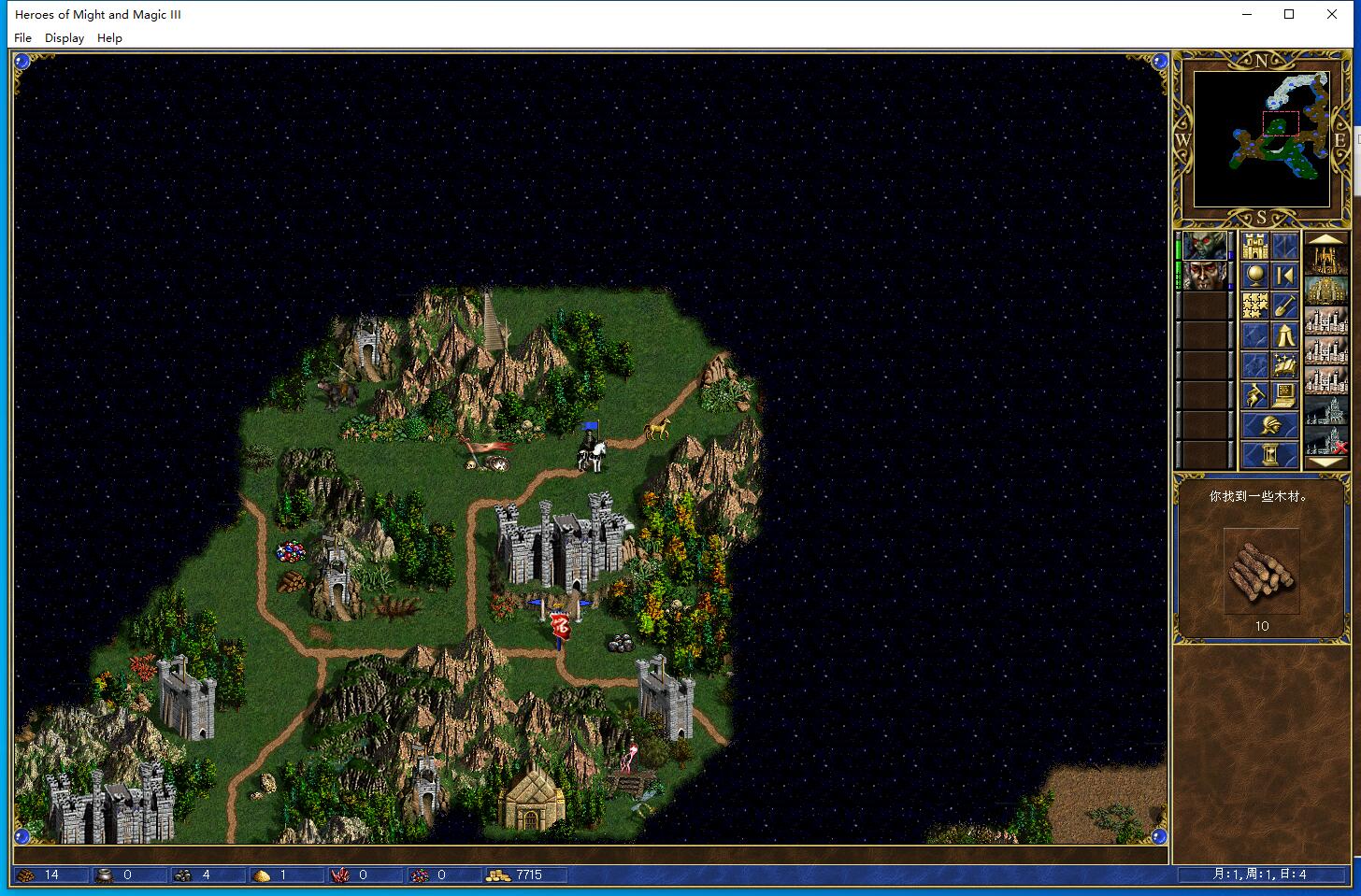1361x896 pixels.
Task: Click the found-wood message text
Action: [x=1259, y=496]
